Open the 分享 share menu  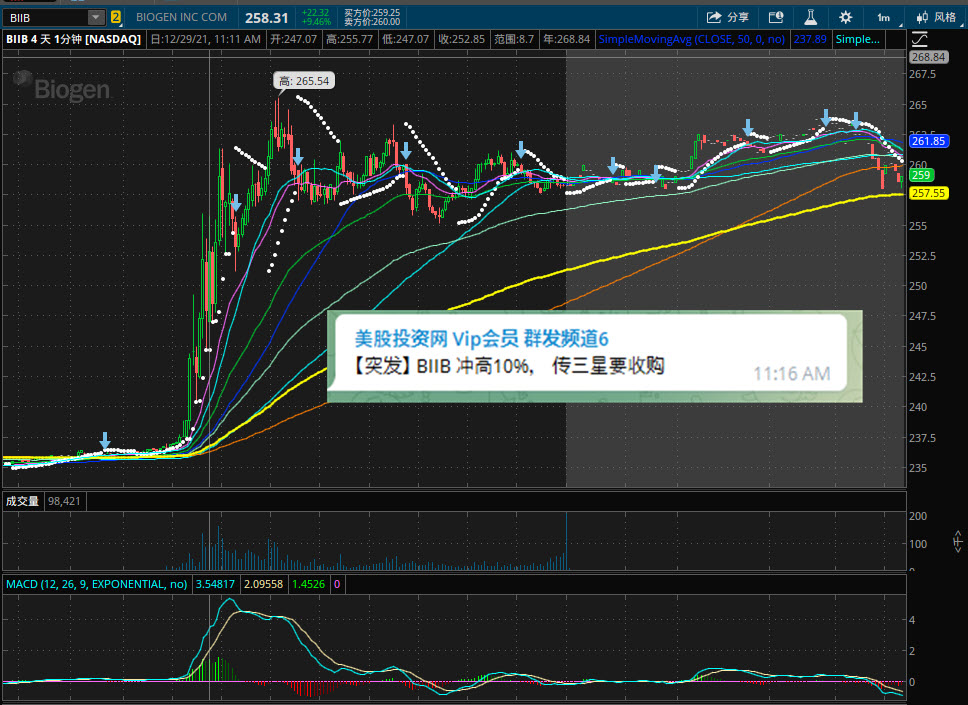click(x=727, y=17)
